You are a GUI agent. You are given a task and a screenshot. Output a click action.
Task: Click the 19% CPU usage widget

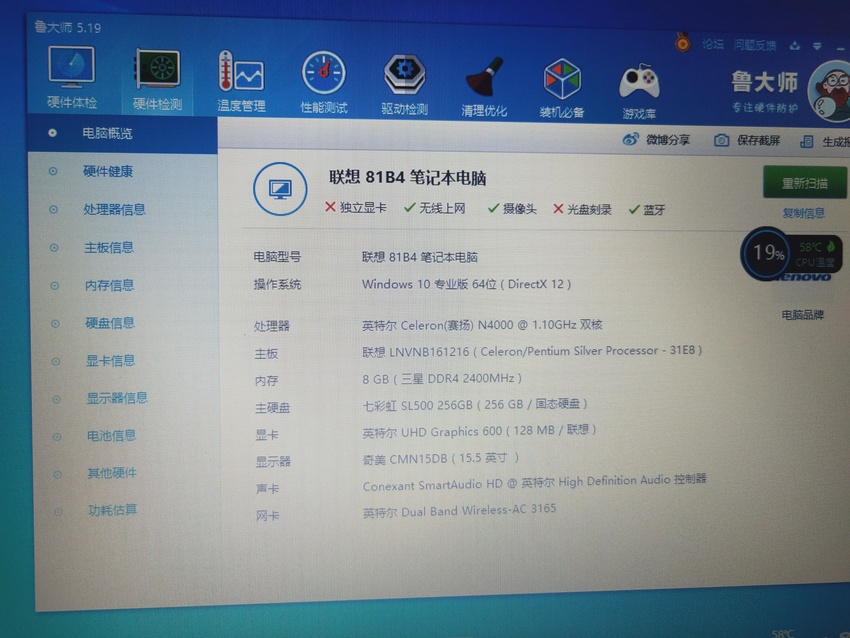[x=791, y=253]
